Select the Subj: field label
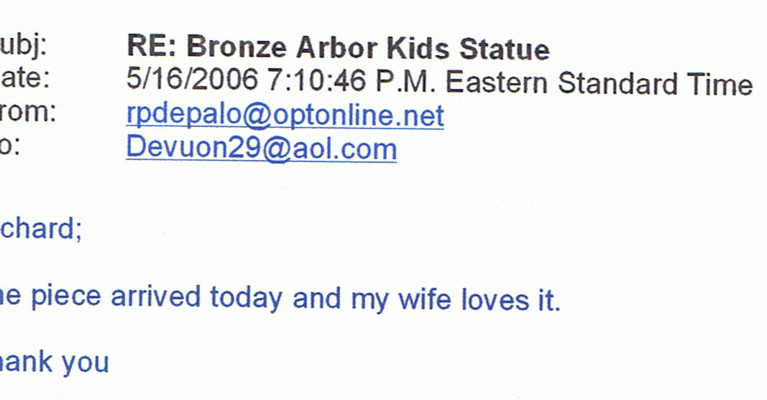Screen dimensions: 767x400 23,47
